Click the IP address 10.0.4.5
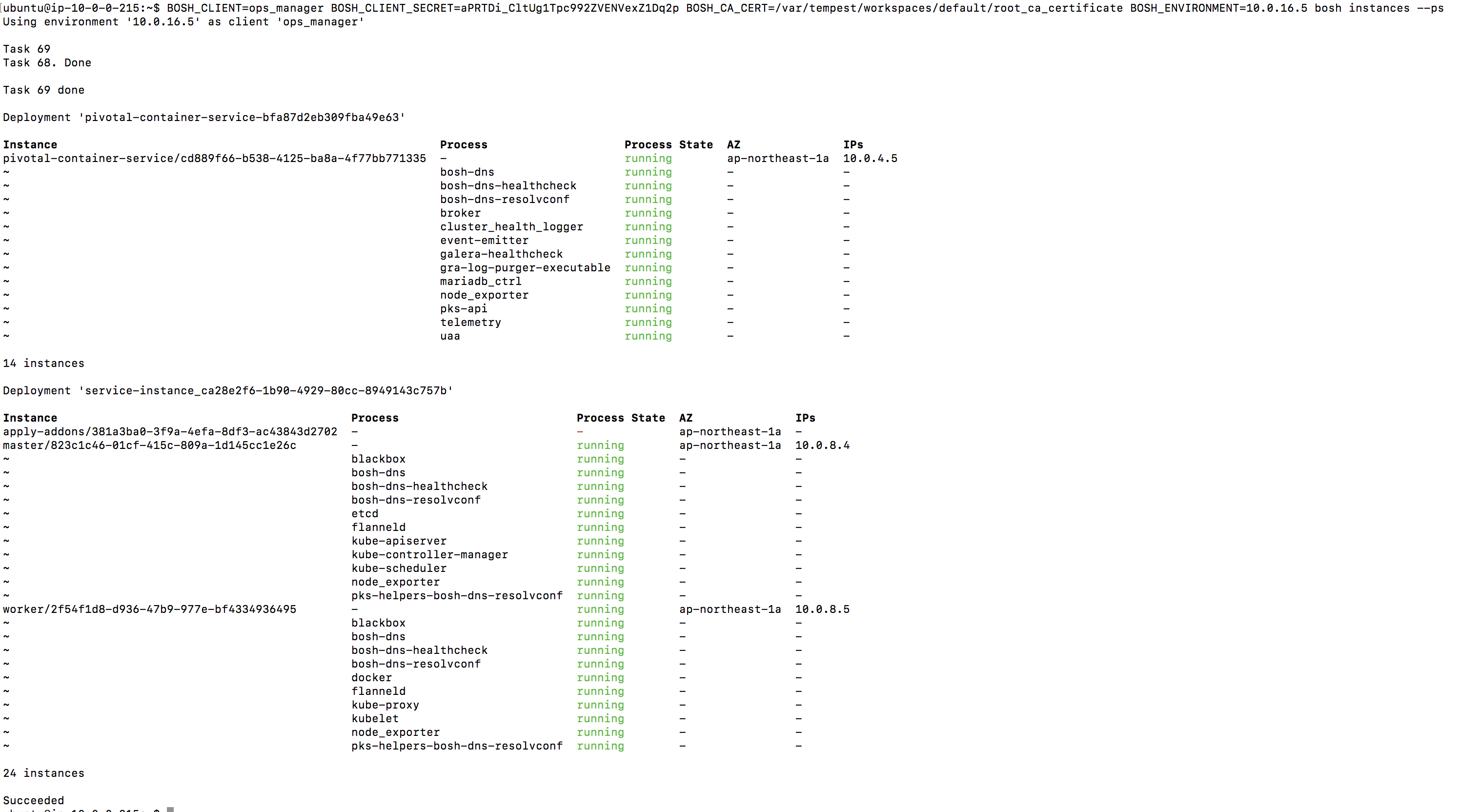Screen dimensions: 1461x812 coord(870,159)
